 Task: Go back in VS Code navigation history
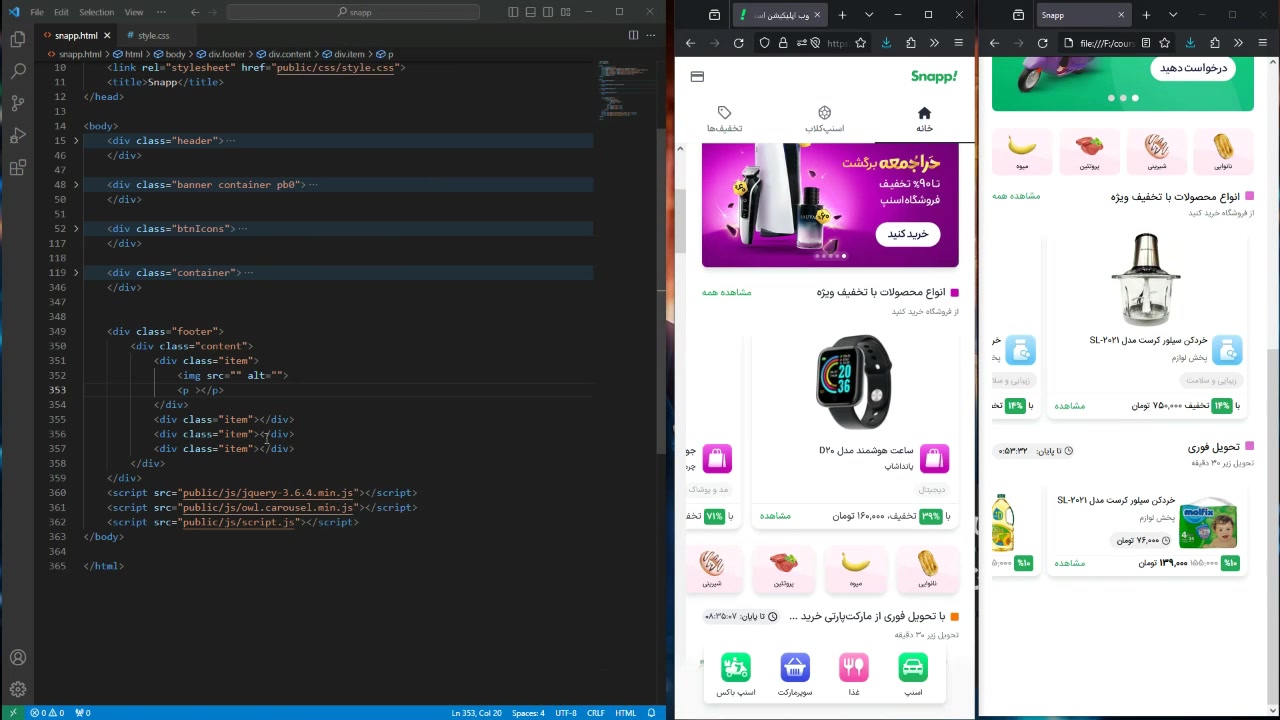point(195,12)
